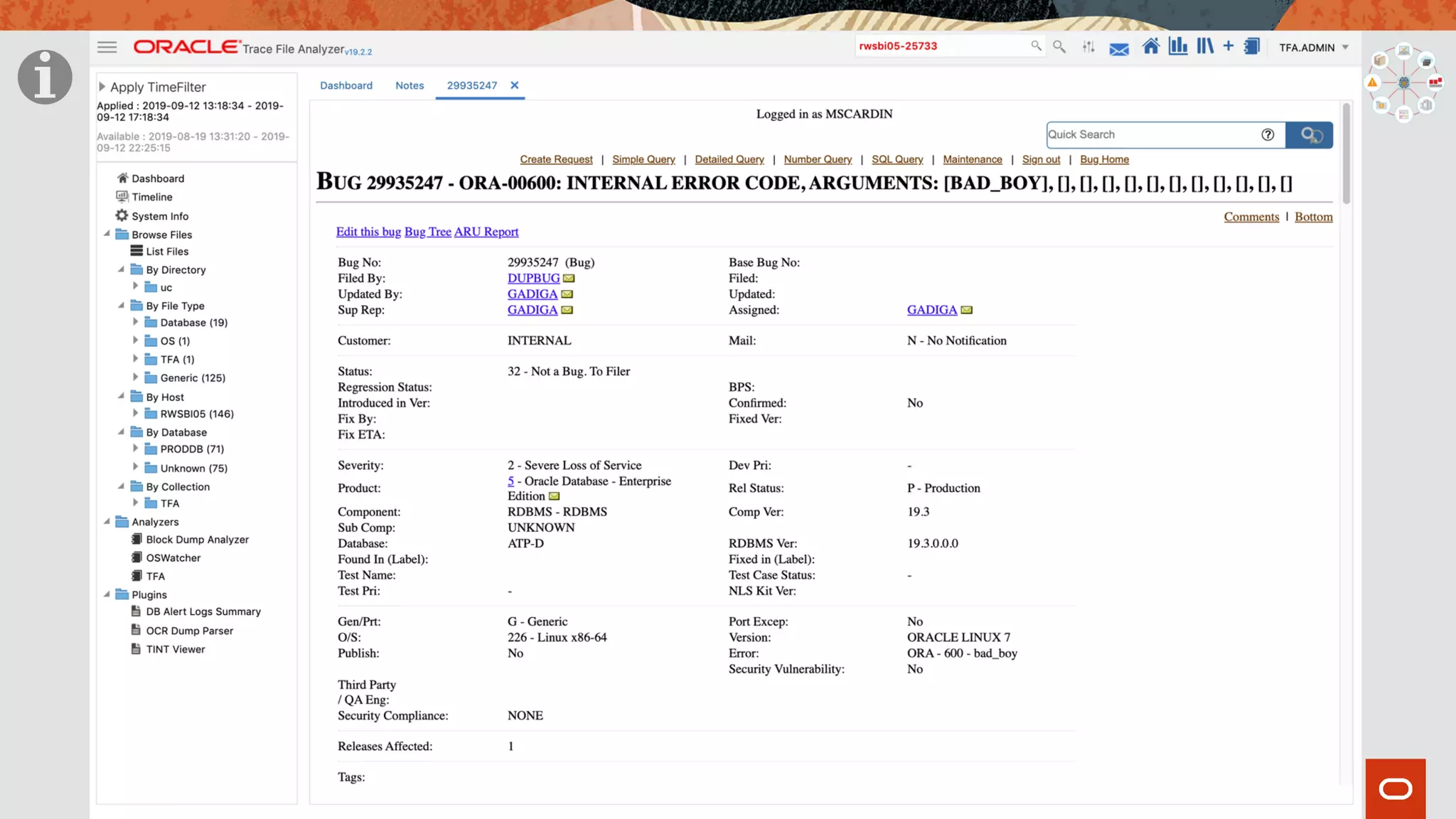The width and height of the screenshot is (1456, 819).
Task: Click the Quick Search help question icon
Action: (x=1268, y=134)
